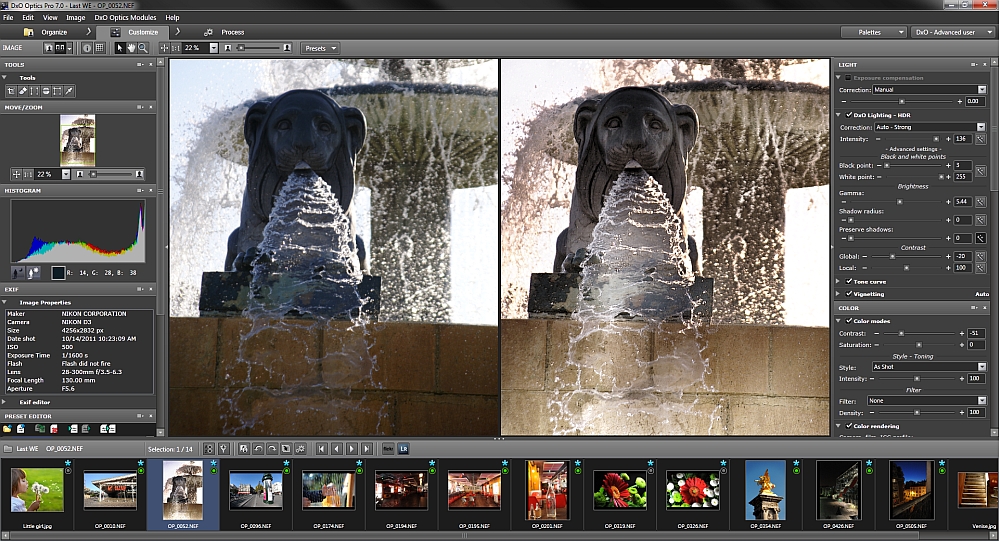The height and width of the screenshot is (542, 1000).
Task: Activate the Hand pan tool
Action: click(x=132, y=48)
